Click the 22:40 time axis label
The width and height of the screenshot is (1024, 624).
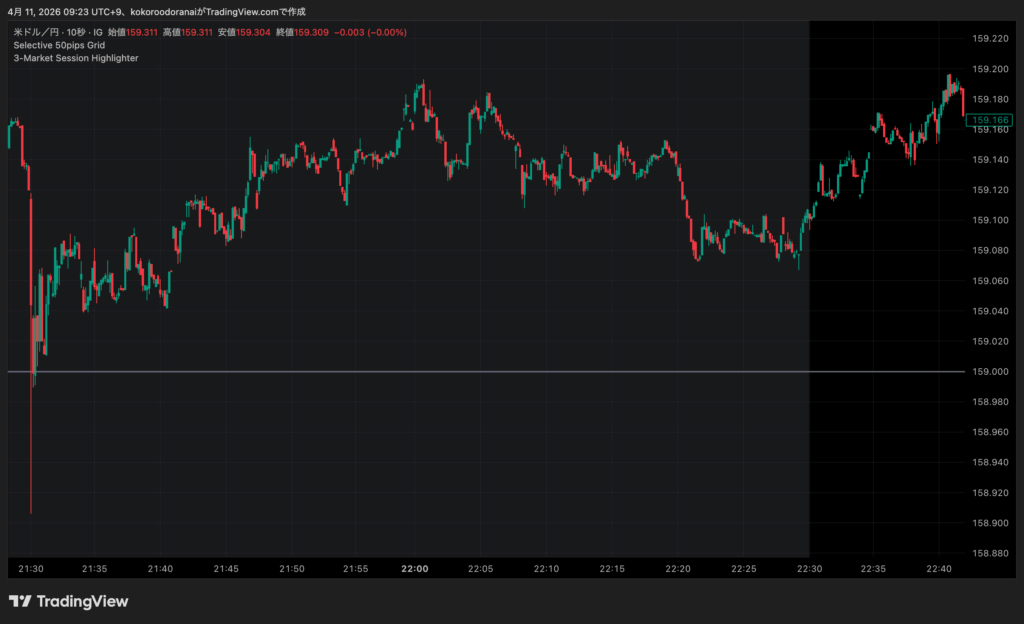click(938, 569)
